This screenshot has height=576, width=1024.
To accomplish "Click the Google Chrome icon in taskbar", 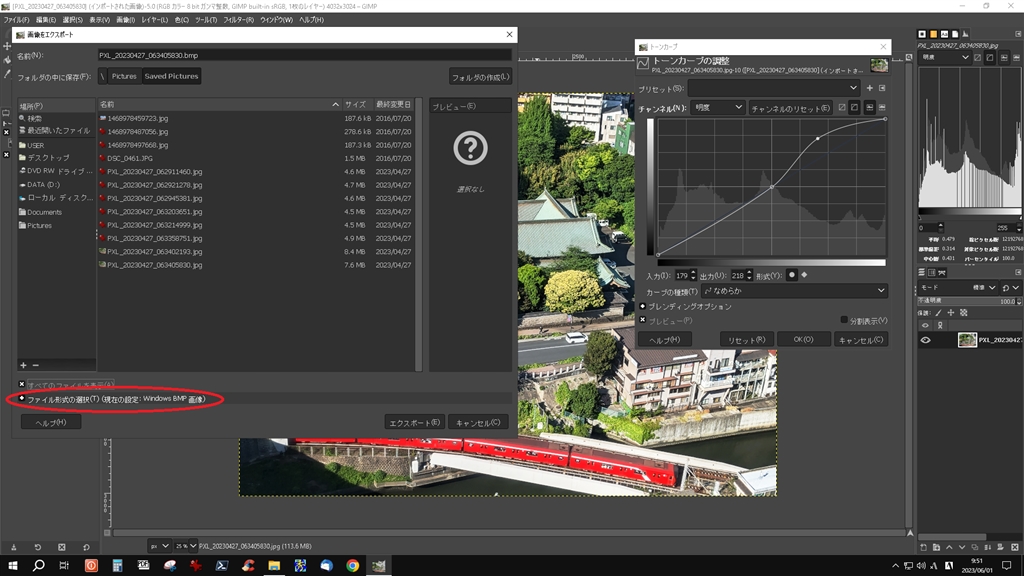I will pyautogui.click(x=353, y=565).
